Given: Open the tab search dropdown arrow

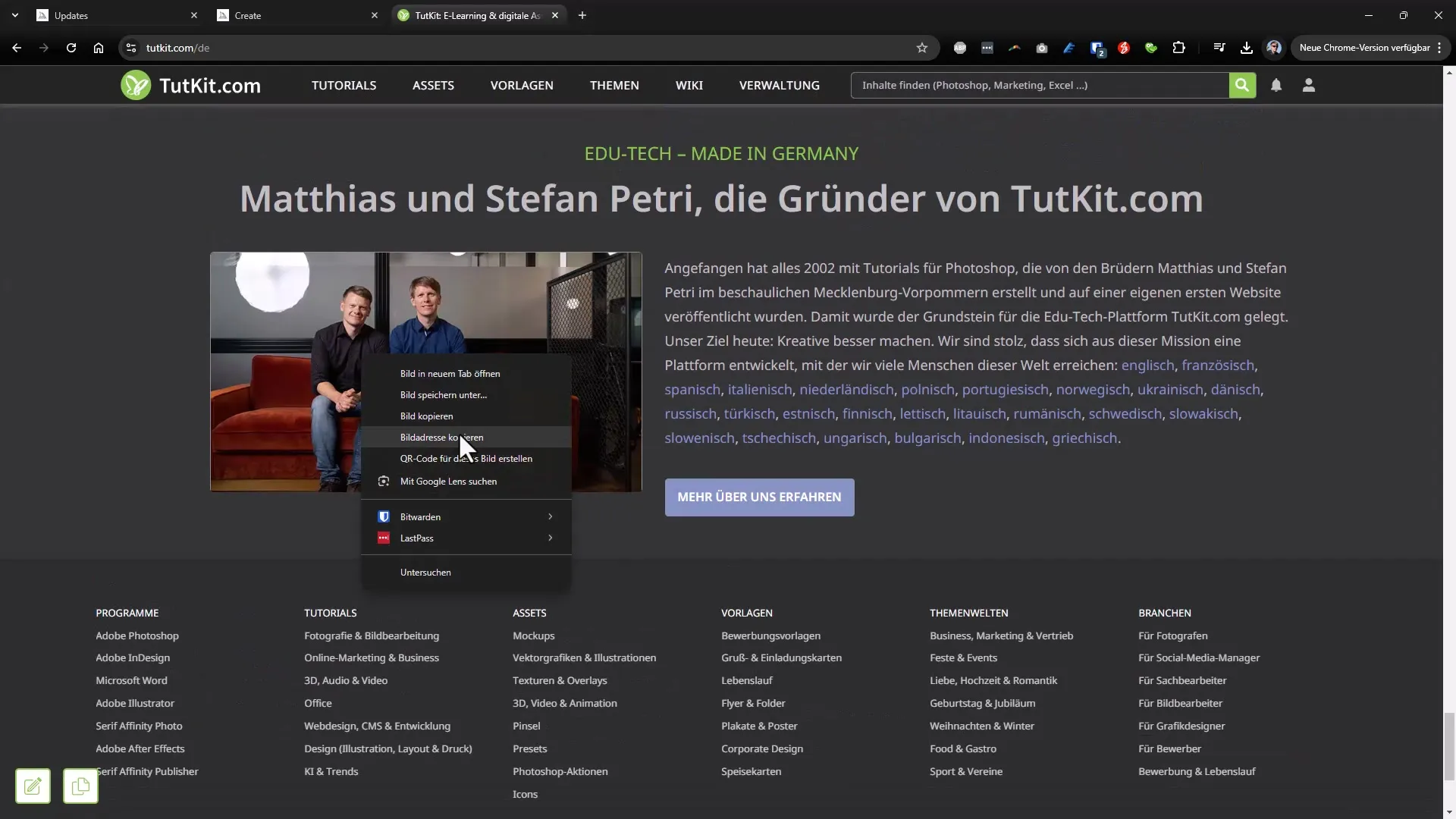Looking at the screenshot, I should point(15,15).
